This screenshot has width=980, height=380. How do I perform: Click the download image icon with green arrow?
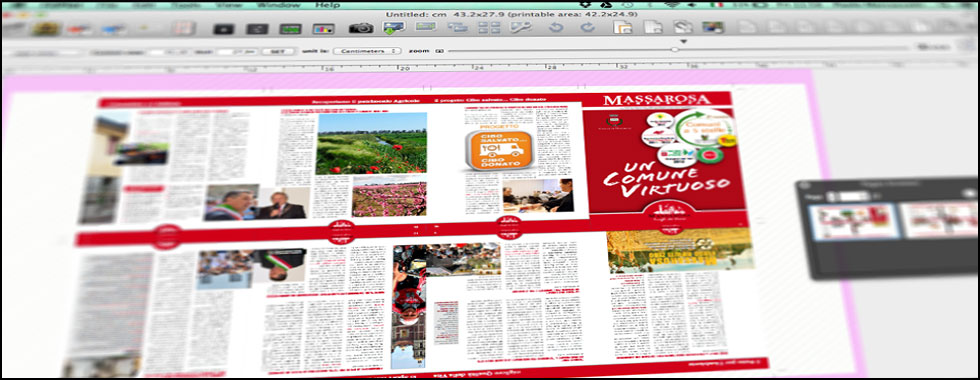click(394, 28)
